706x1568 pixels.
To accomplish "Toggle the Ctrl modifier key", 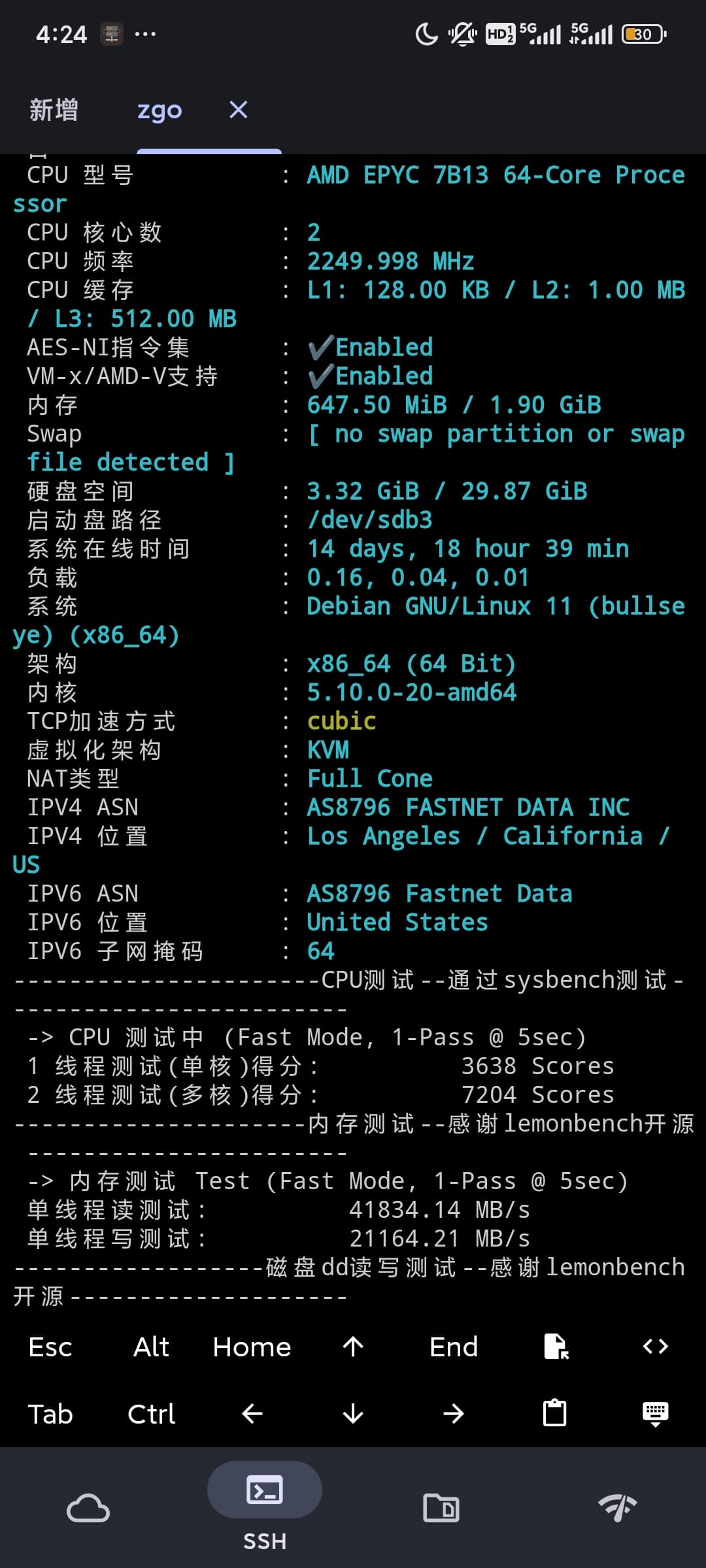I will (x=151, y=1414).
